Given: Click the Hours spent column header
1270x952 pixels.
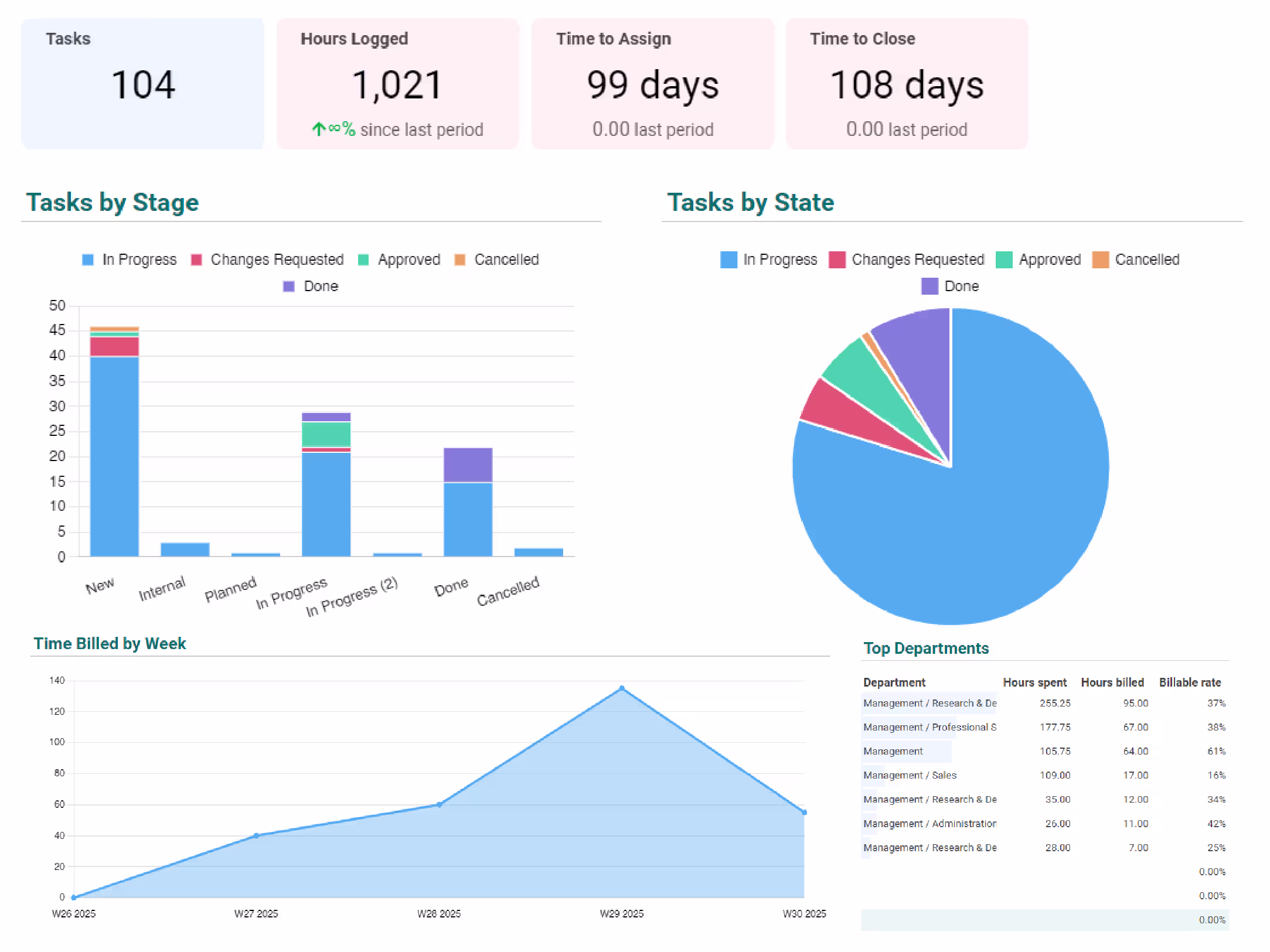Looking at the screenshot, I should [1034, 683].
